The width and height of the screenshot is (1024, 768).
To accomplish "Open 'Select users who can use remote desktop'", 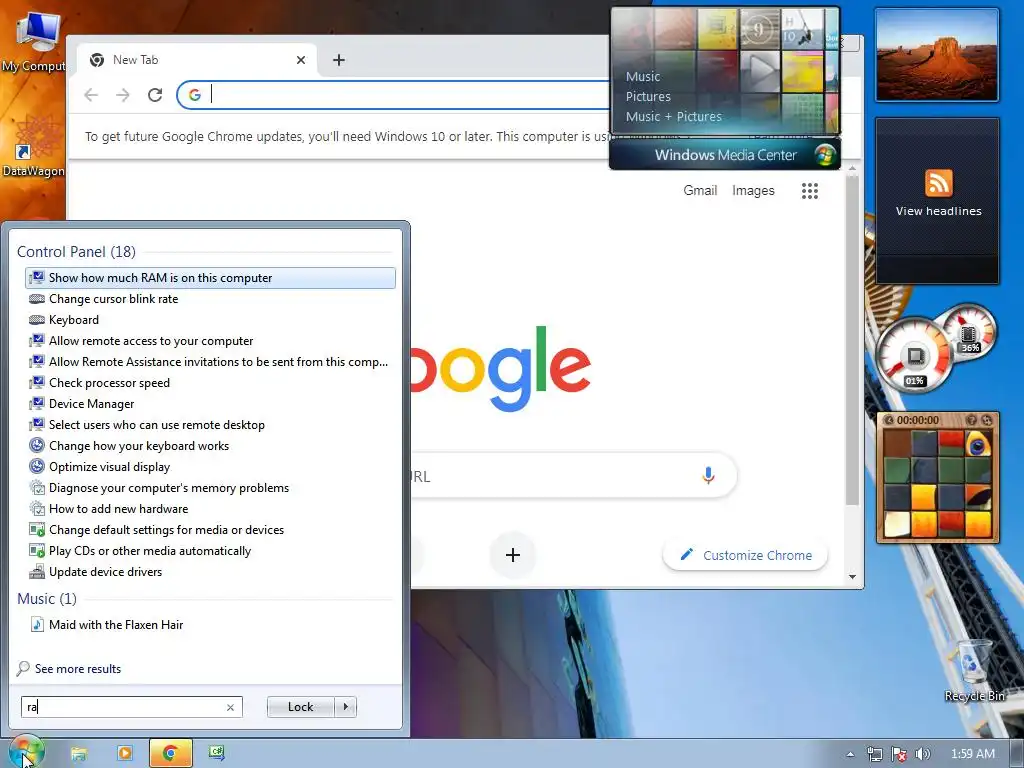I will (x=210, y=424).
